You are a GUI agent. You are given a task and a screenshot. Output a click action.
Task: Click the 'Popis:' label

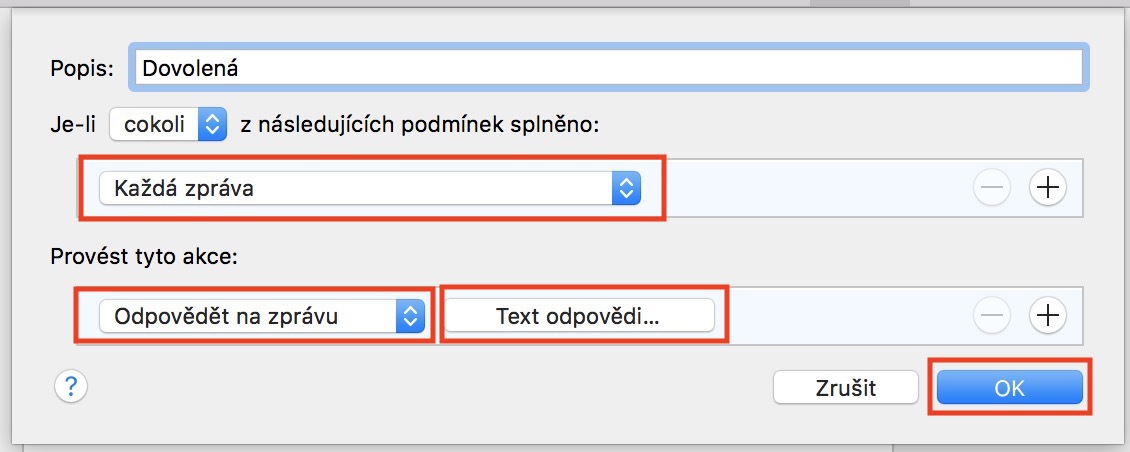[x=82, y=69]
